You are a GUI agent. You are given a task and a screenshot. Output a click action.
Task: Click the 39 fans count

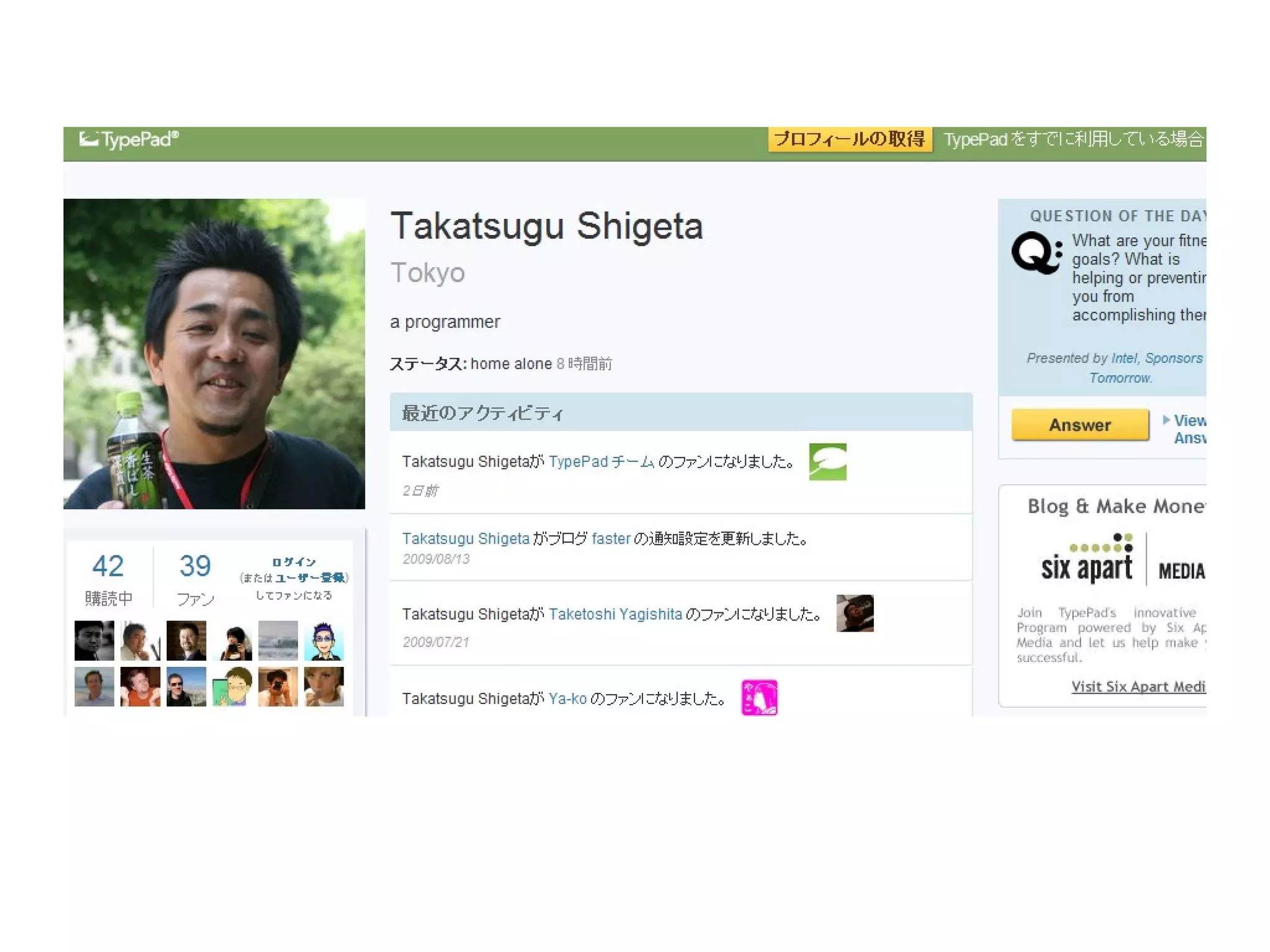click(x=195, y=566)
